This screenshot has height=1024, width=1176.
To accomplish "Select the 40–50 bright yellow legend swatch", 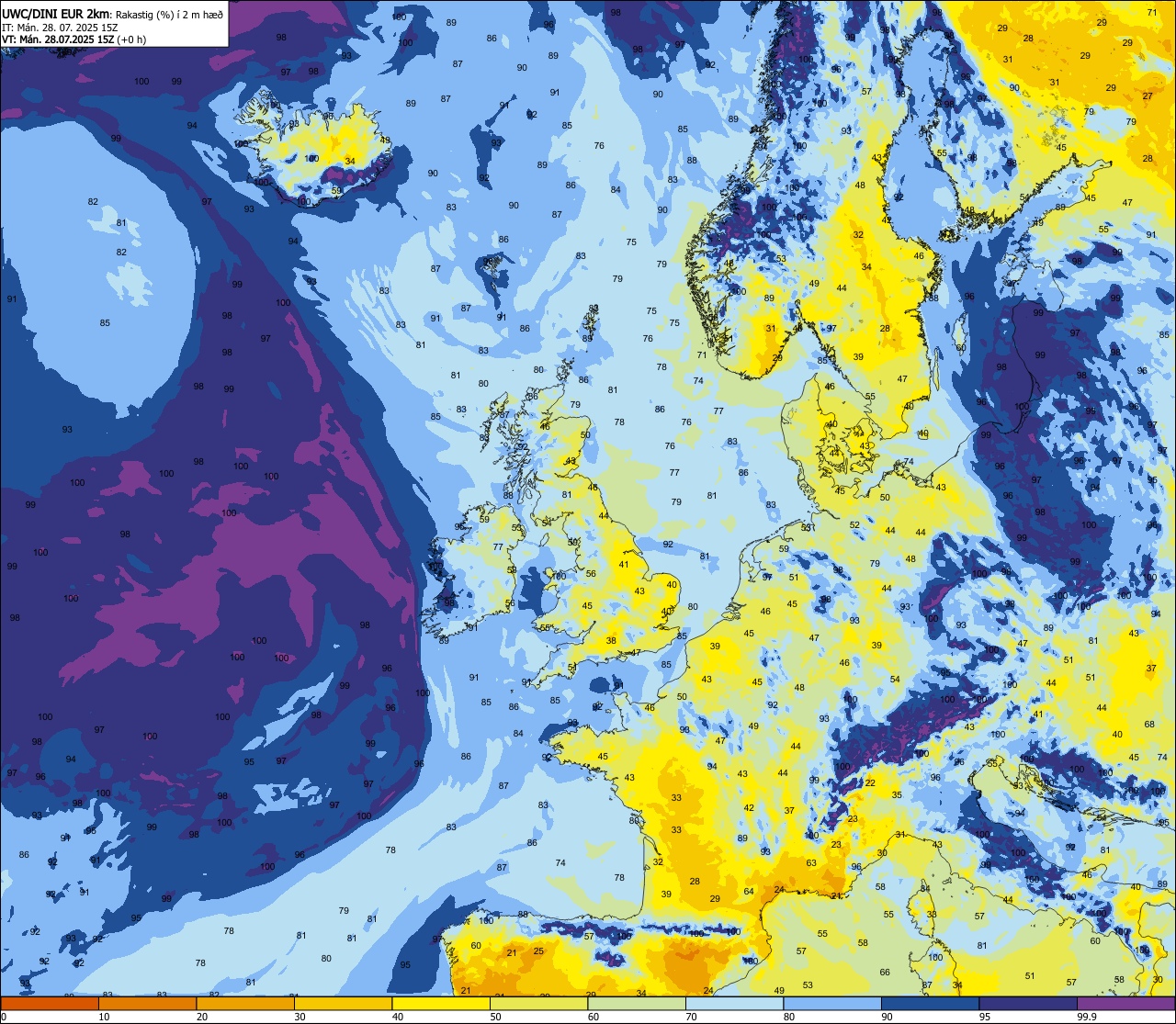I will (441, 1003).
